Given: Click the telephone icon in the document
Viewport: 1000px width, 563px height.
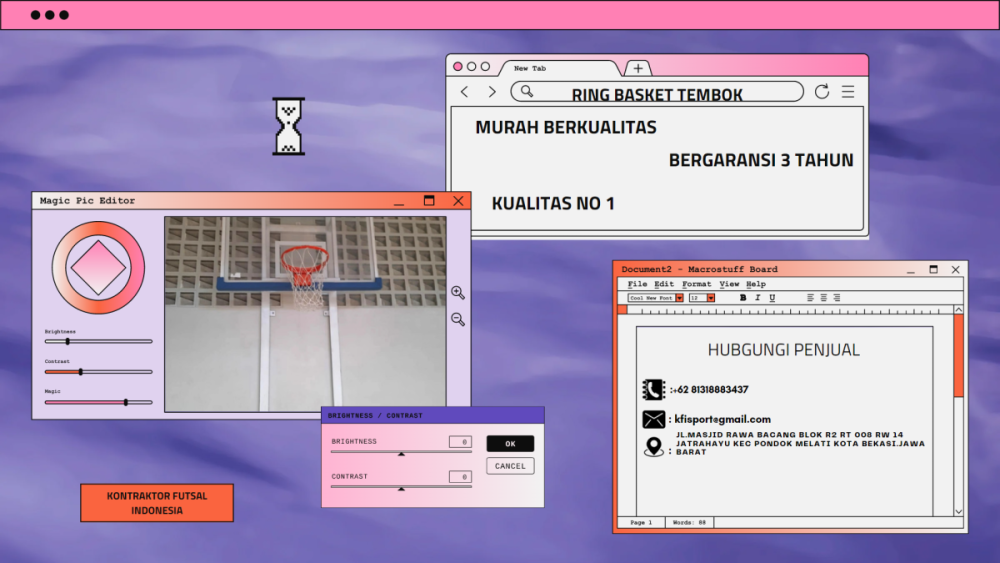Looking at the screenshot, I should tap(653, 390).
